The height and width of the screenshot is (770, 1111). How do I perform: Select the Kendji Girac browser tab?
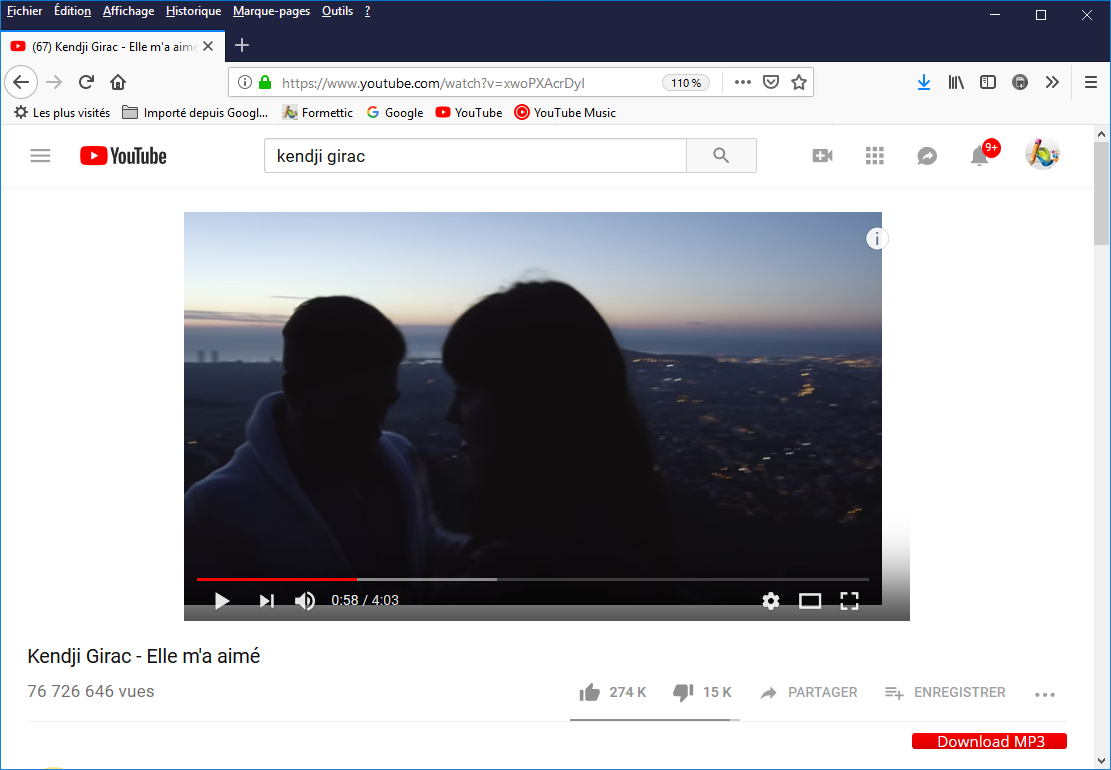coord(113,46)
